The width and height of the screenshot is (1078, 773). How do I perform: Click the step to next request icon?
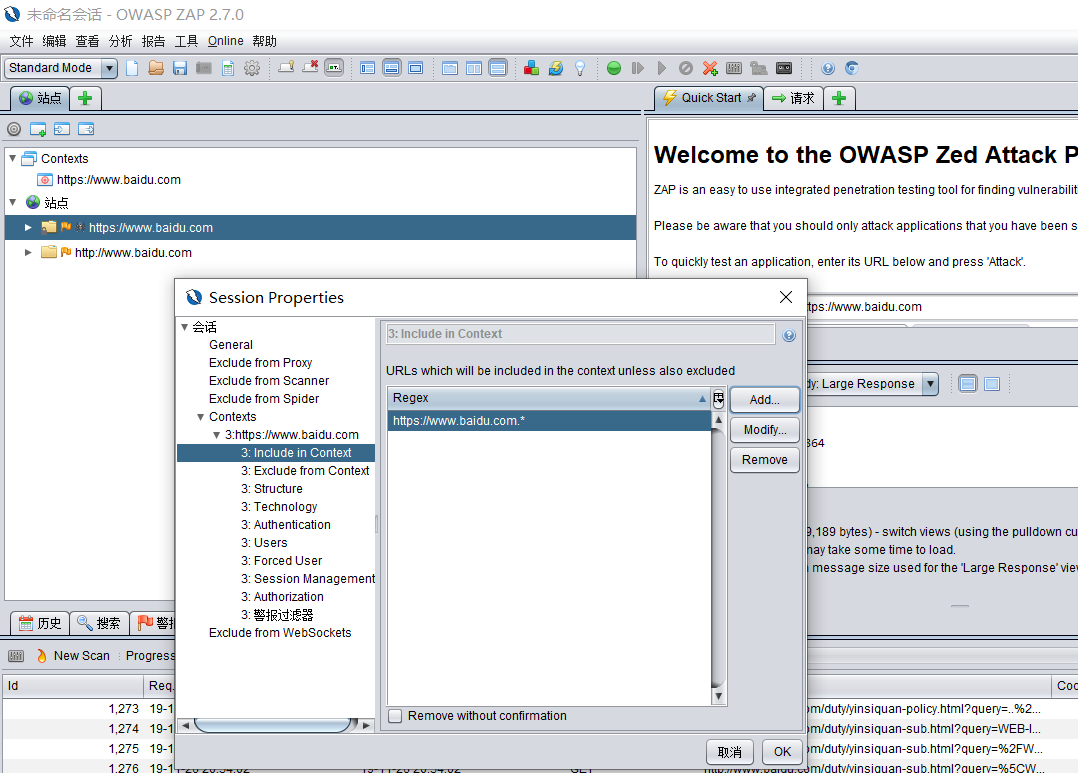[x=638, y=68]
